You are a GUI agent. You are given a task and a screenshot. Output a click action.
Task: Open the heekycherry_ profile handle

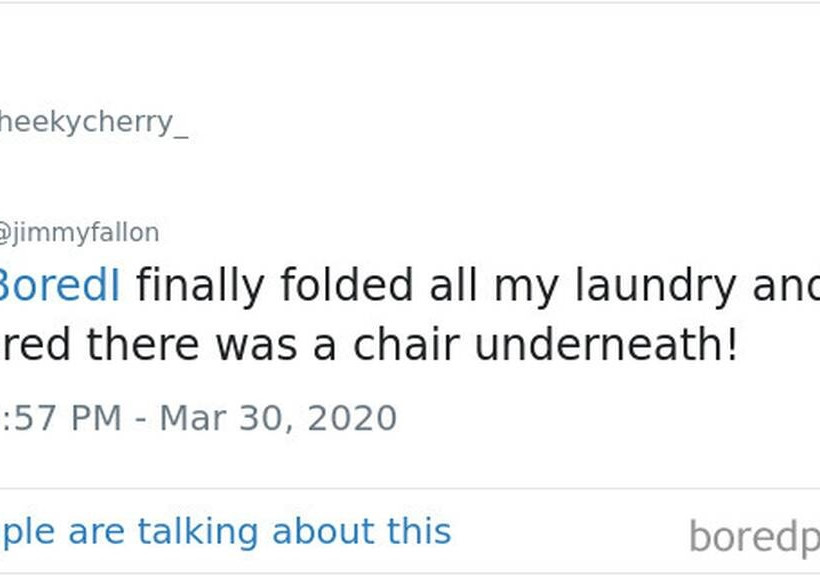(x=93, y=124)
